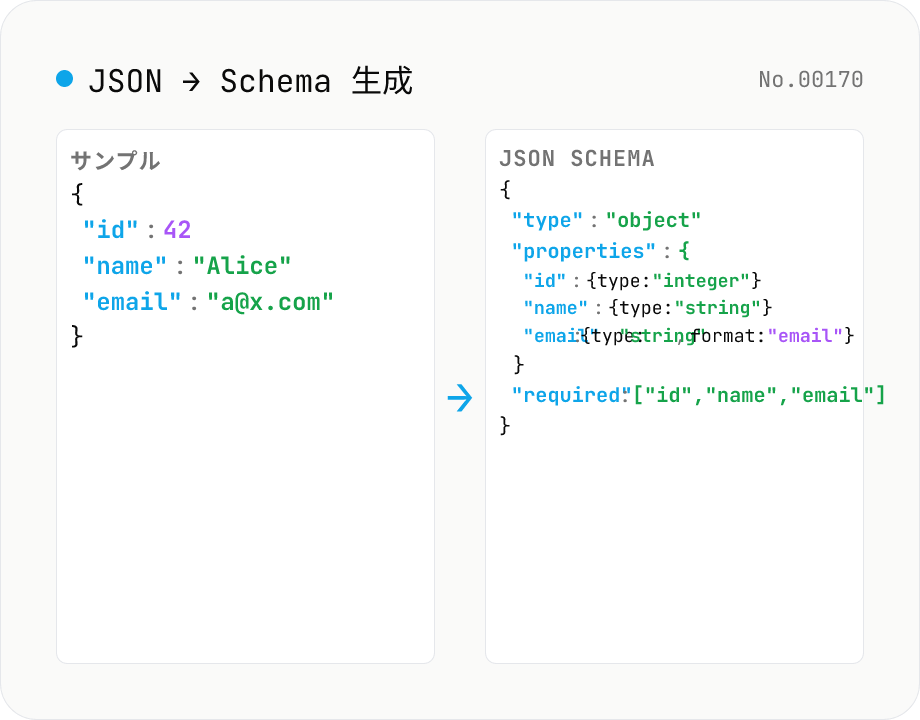Click the "string" value on name line
Viewport: 920px width, 720px height.
pyautogui.click(x=718, y=307)
